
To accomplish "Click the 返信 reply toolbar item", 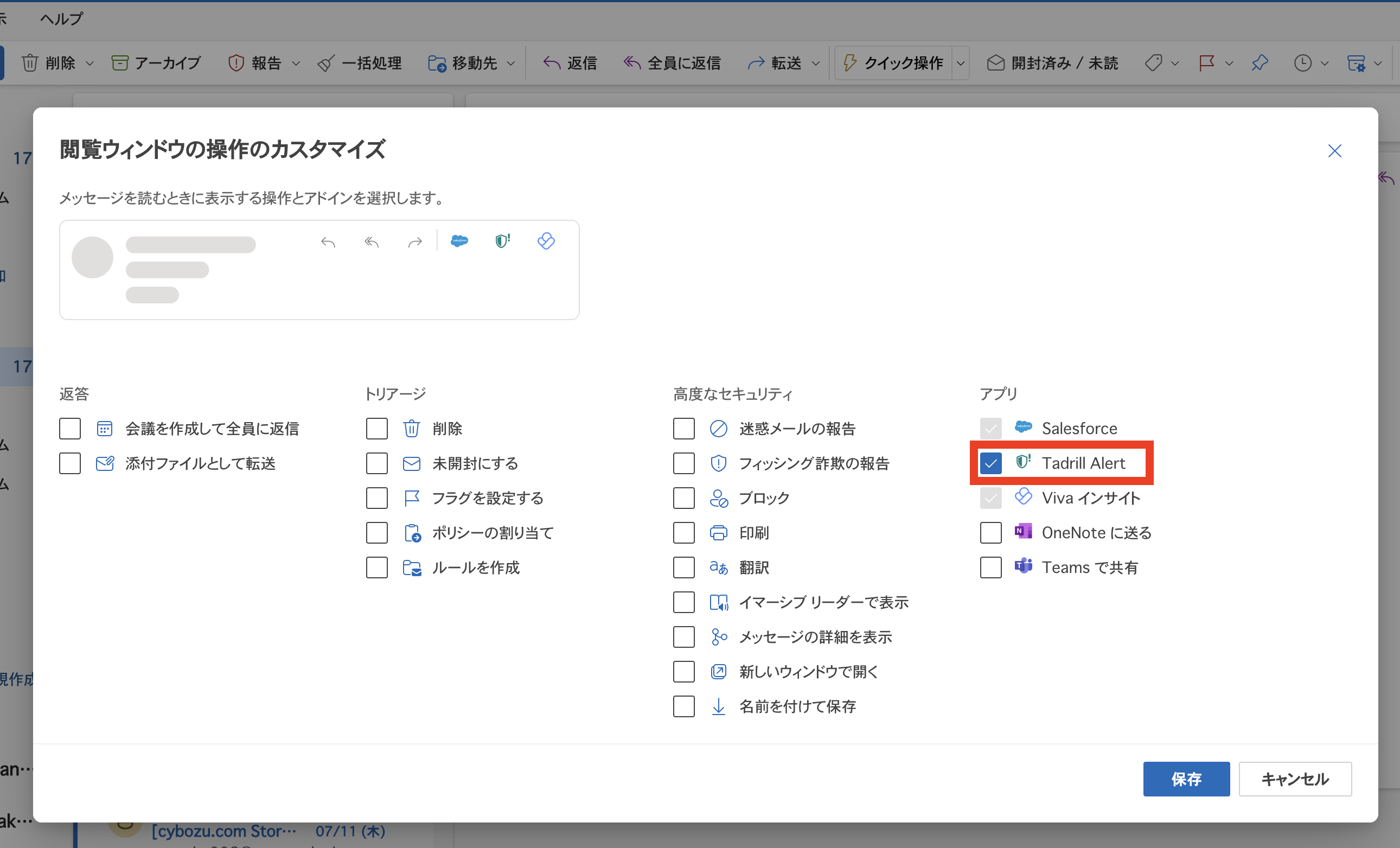I will point(570,62).
